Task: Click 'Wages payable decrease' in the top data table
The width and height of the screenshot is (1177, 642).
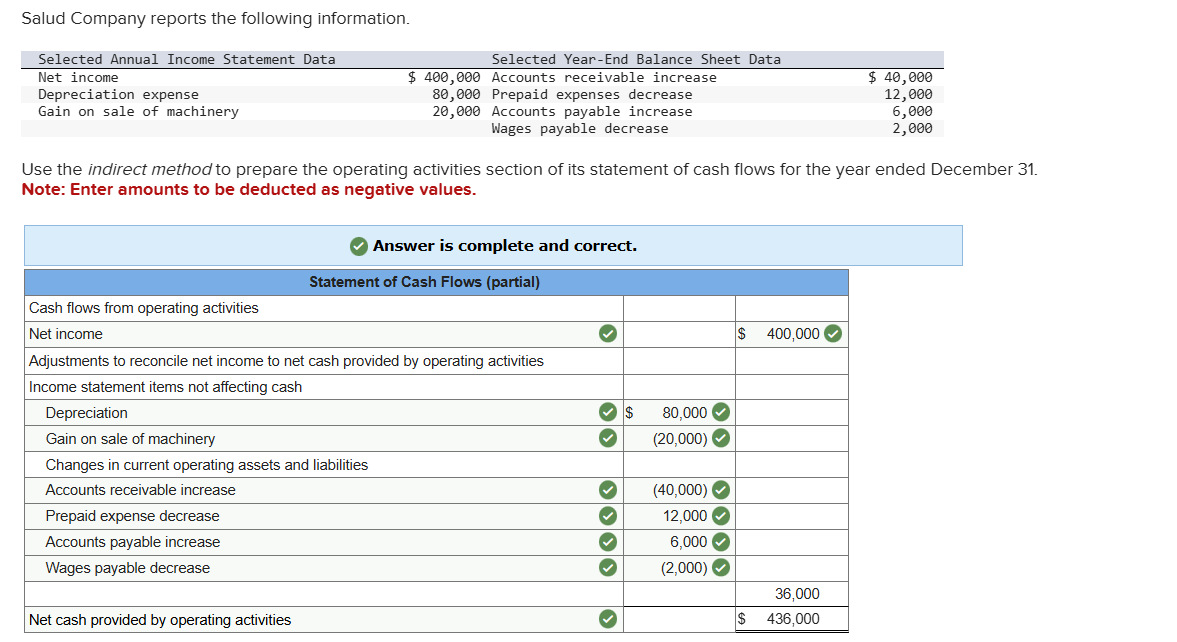Action: pos(579,128)
